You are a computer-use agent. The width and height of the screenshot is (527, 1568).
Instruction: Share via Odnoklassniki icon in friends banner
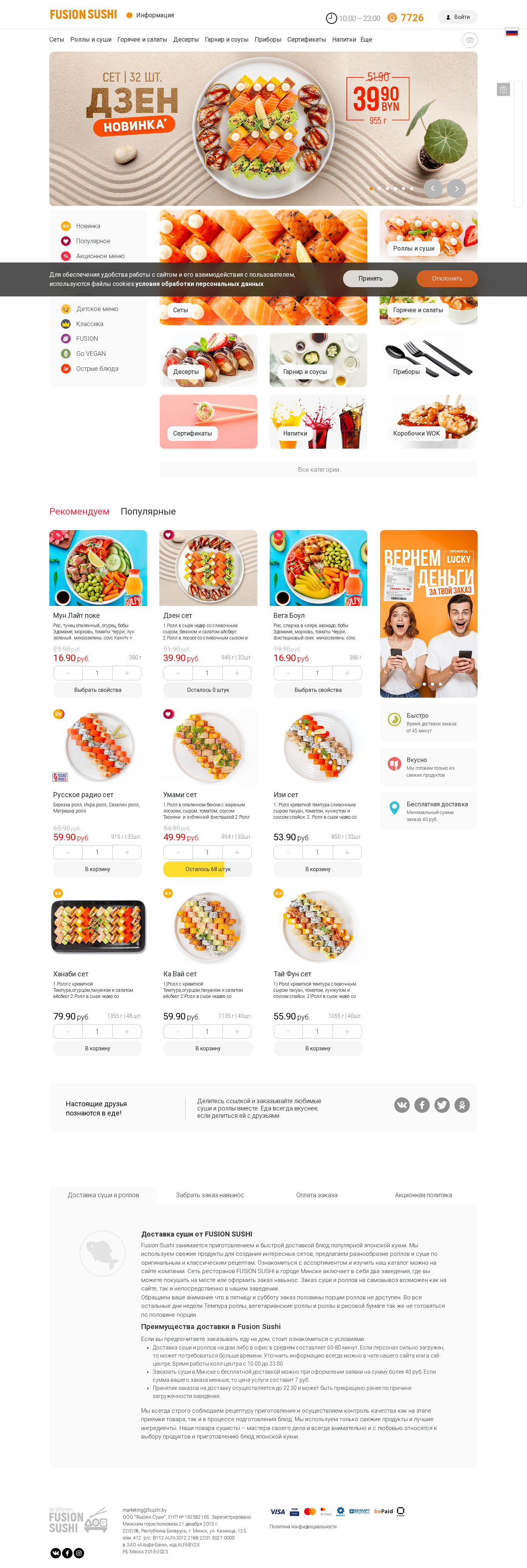(462, 1105)
